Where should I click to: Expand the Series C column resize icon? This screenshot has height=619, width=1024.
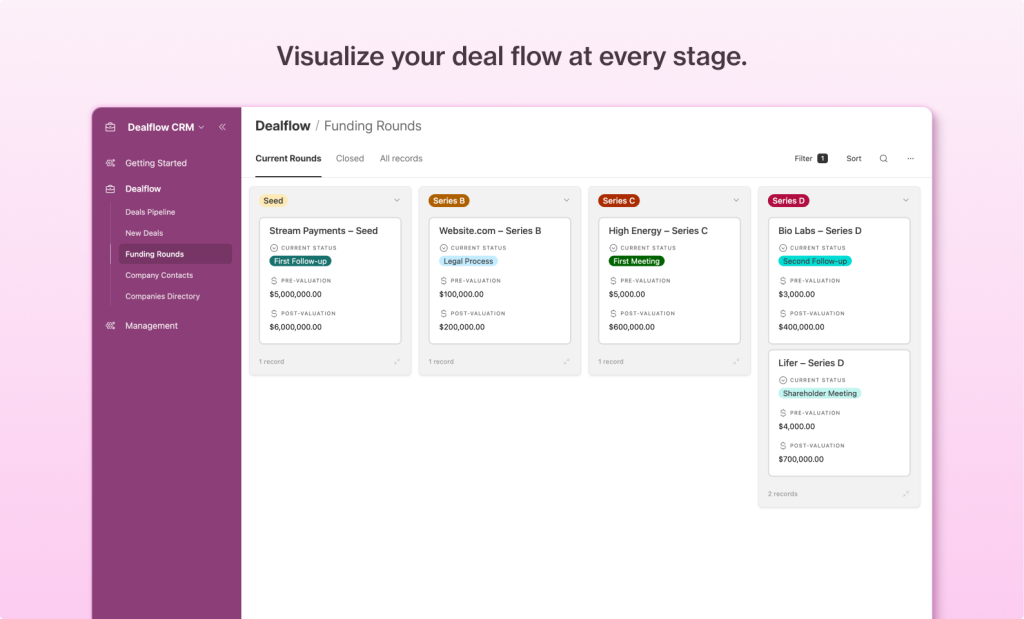click(x=736, y=361)
